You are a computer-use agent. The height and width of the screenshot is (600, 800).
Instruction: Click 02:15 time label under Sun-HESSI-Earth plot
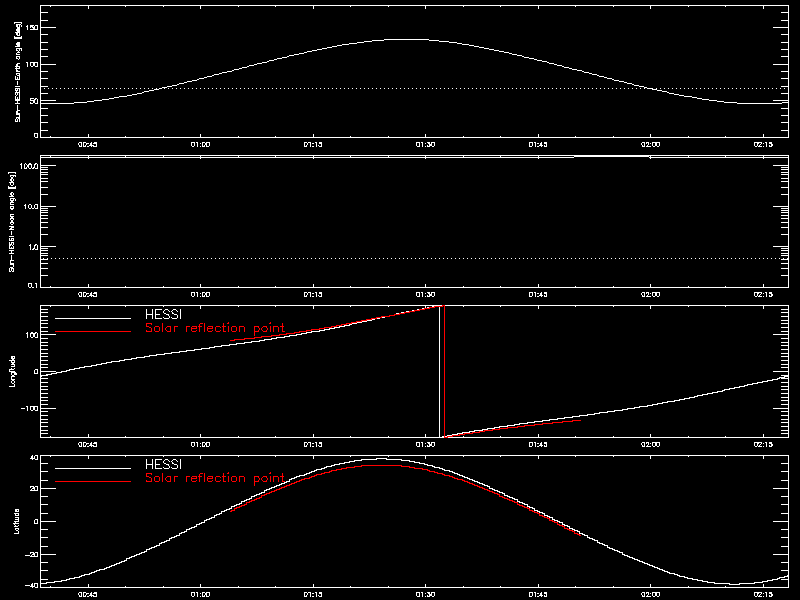pyautogui.click(x=763, y=144)
